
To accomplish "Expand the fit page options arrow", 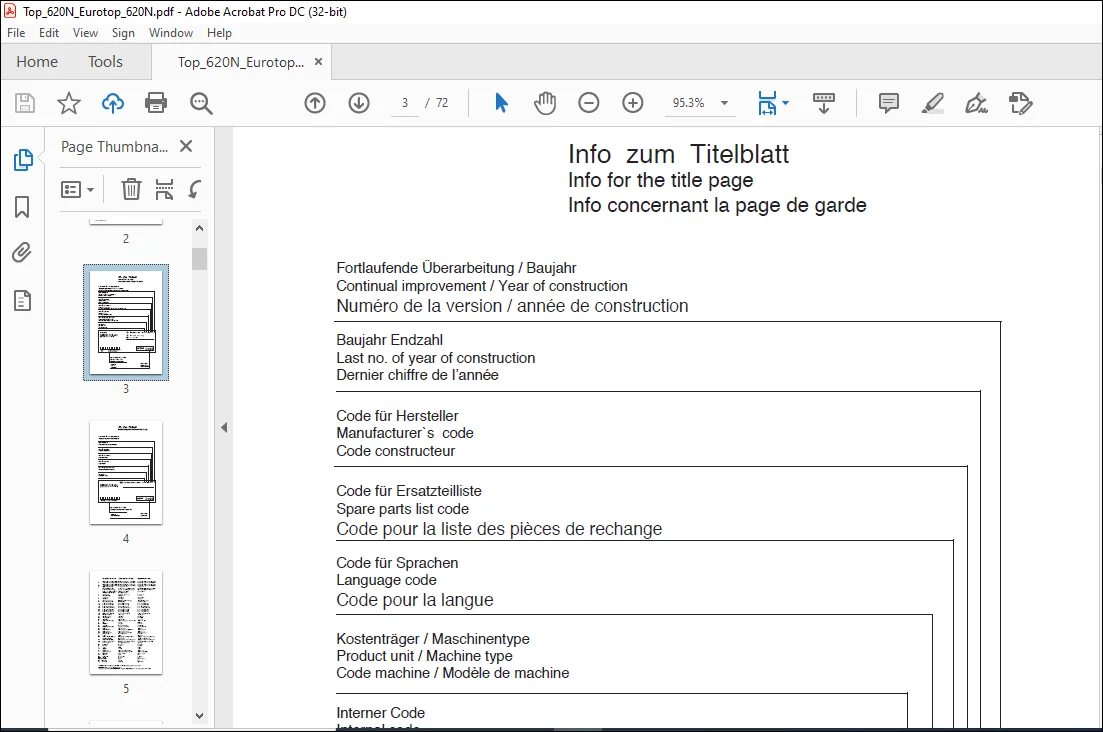I will pos(786,103).
